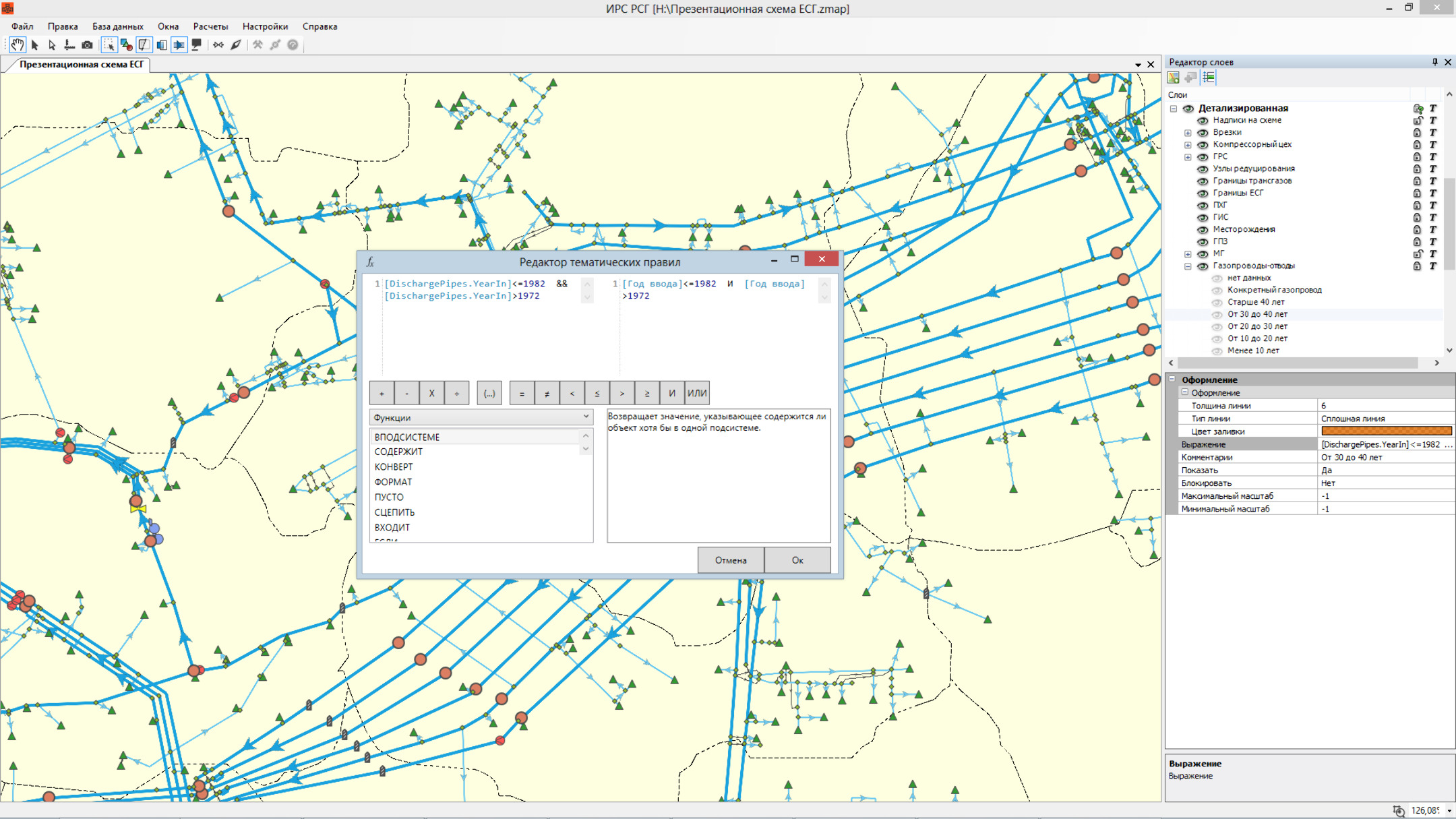Image resolution: width=1456 pixels, height=819 pixels.
Task: Show the Старше 40 лет rule
Action: (x=1217, y=303)
